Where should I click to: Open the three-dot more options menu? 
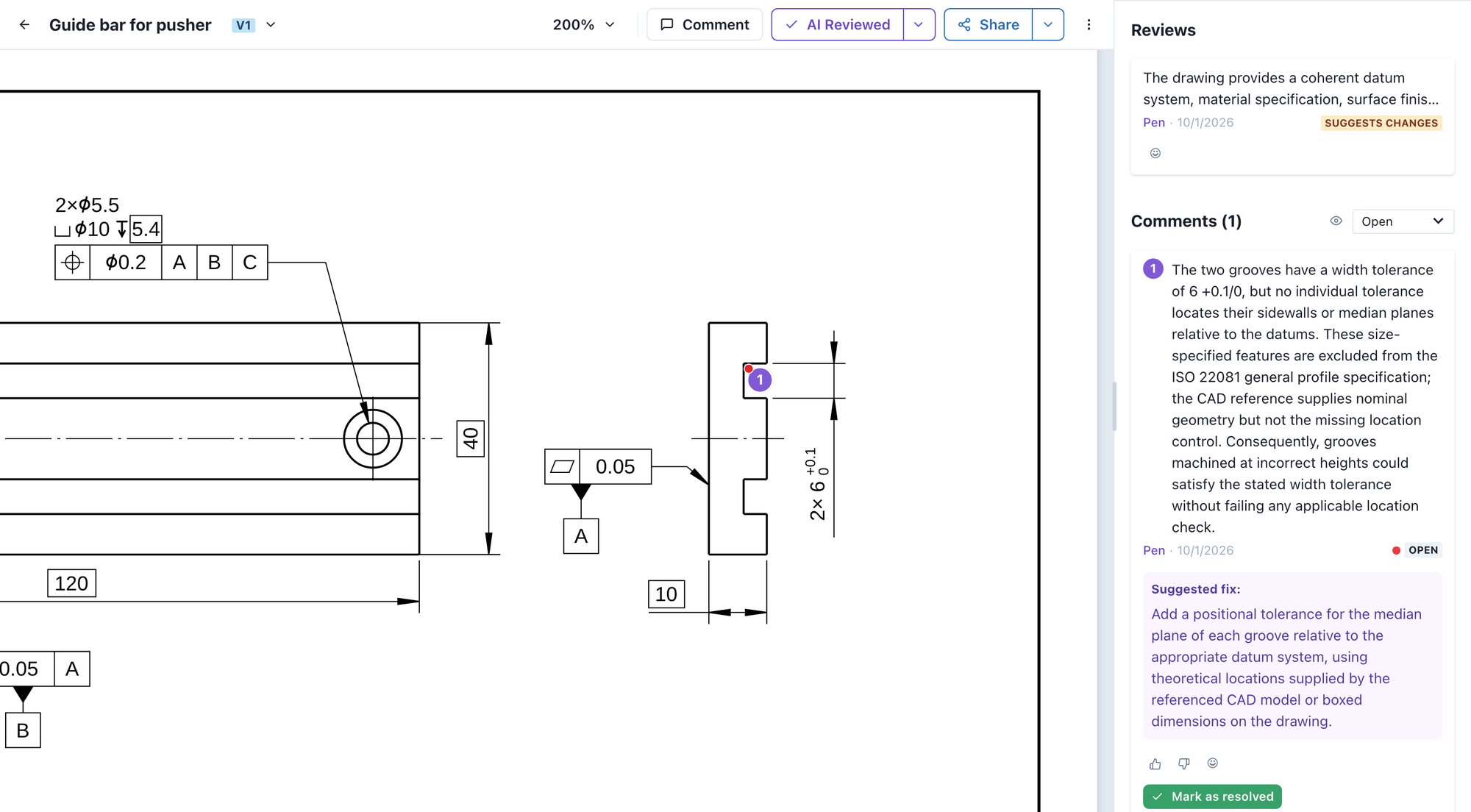point(1089,25)
